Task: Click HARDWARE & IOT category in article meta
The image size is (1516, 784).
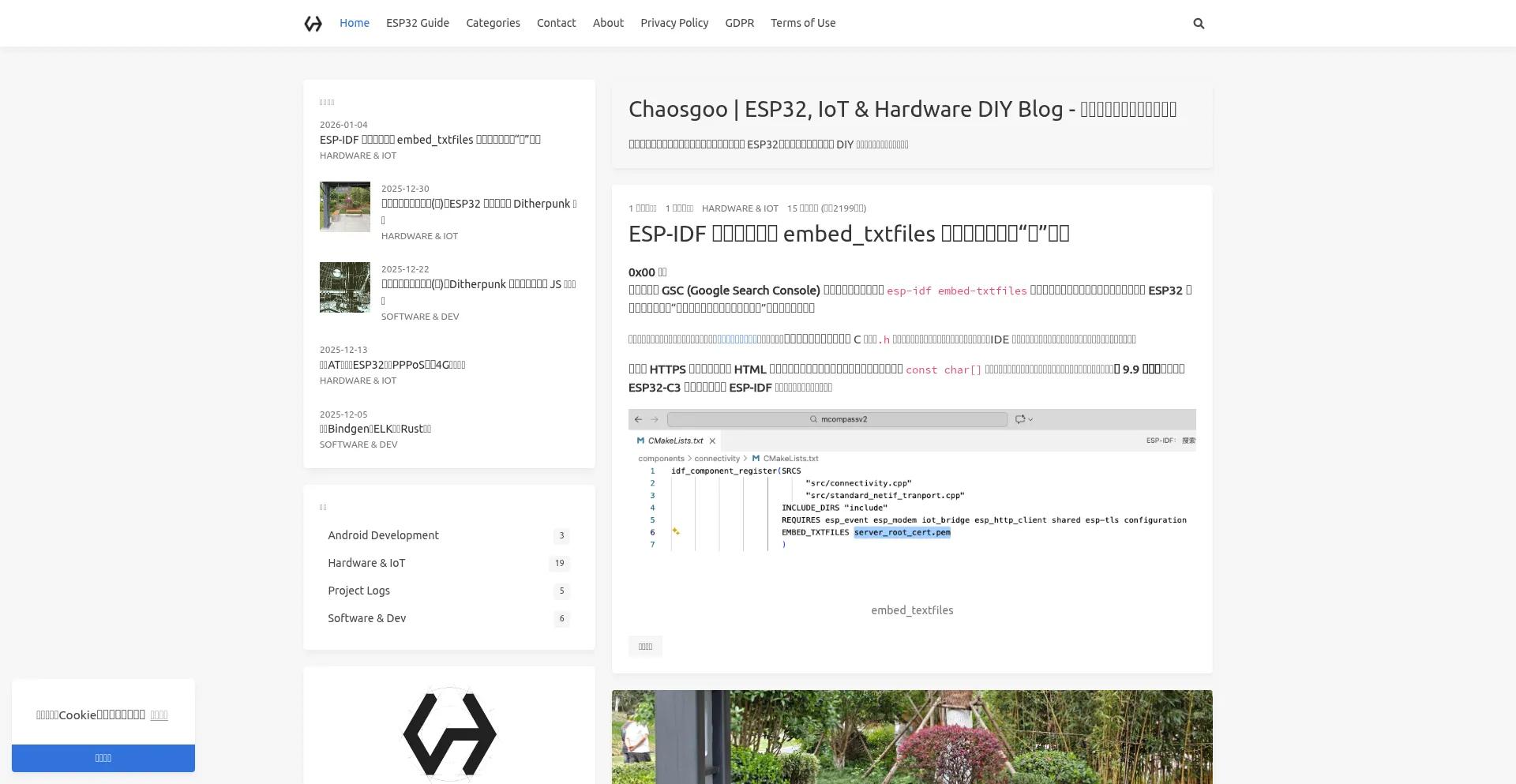Action: point(740,208)
